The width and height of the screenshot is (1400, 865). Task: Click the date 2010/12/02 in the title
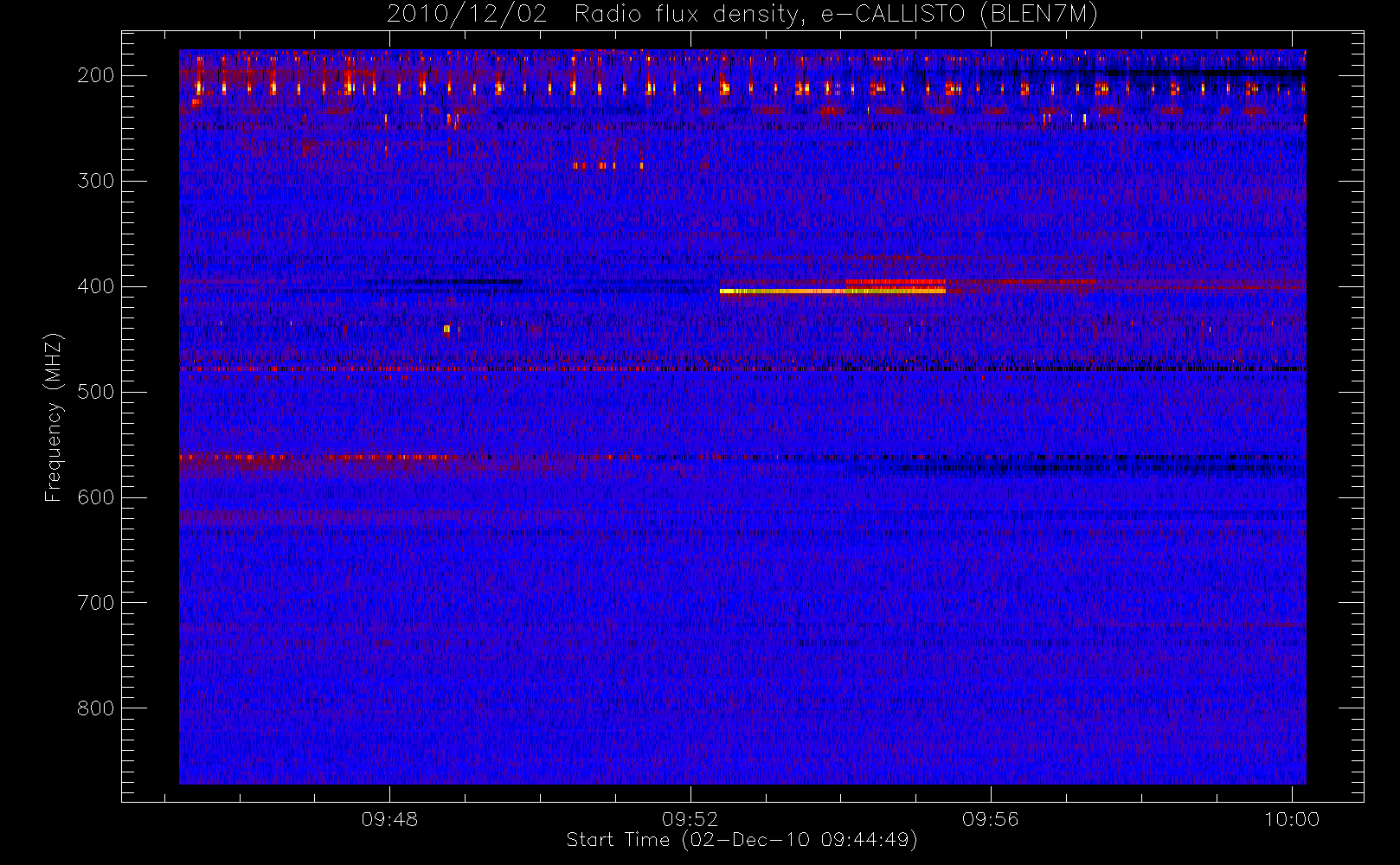[x=466, y=15]
